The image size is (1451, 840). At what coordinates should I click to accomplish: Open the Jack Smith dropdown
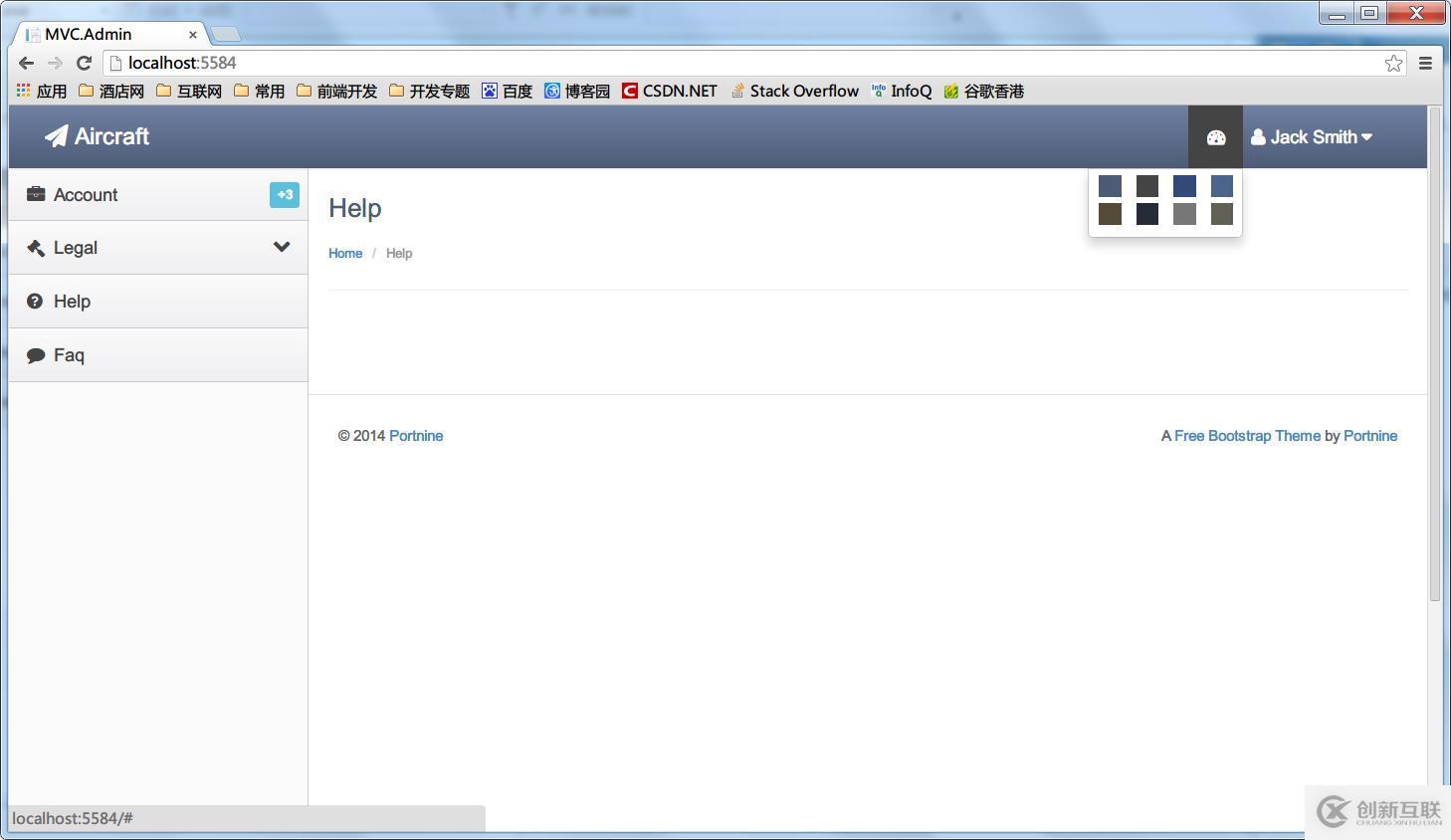click(1312, 136)
